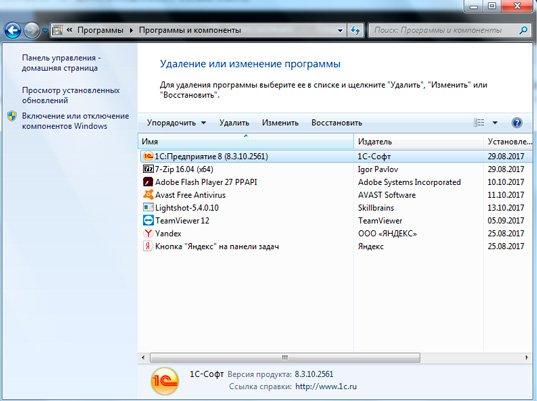Click the 7-Zip program icon
537x401 pixels.
click(148, 169)
